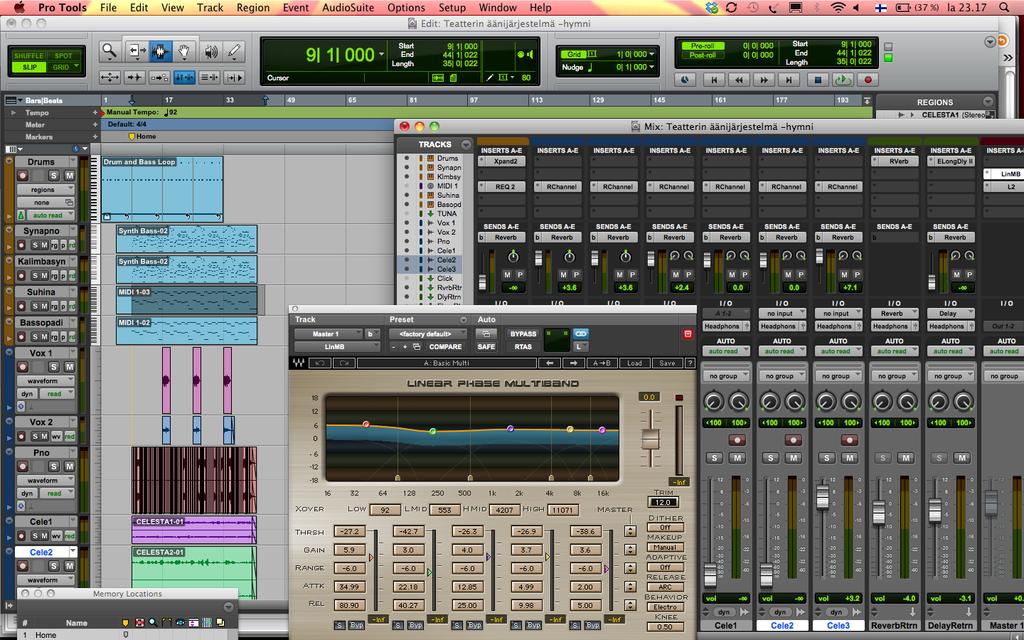Screen dimensions: 1024x640
Task: Open Spotlight search in menu bar
Action: tap(1004, 8)
